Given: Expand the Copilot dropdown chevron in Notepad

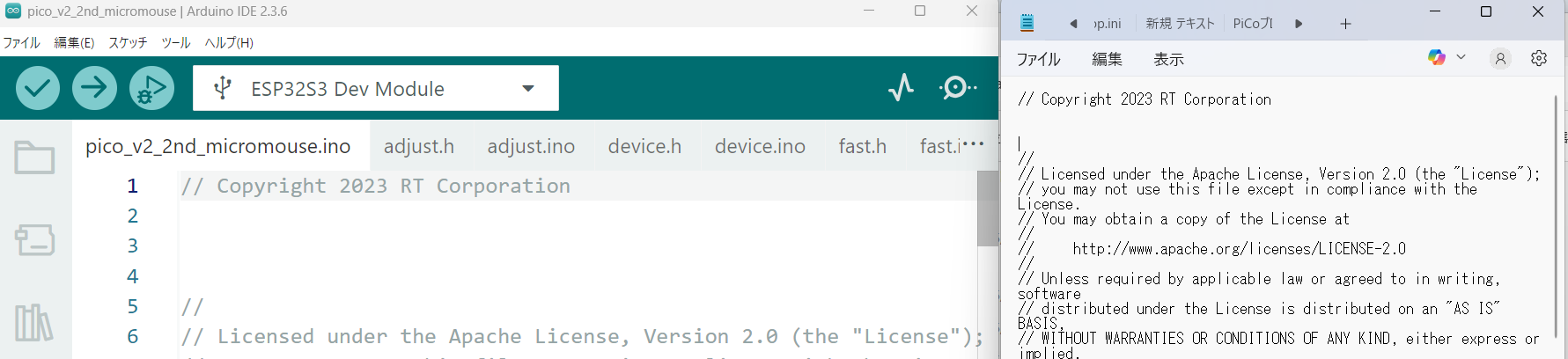Looking at the screenshot, I should click(1461, 57).
